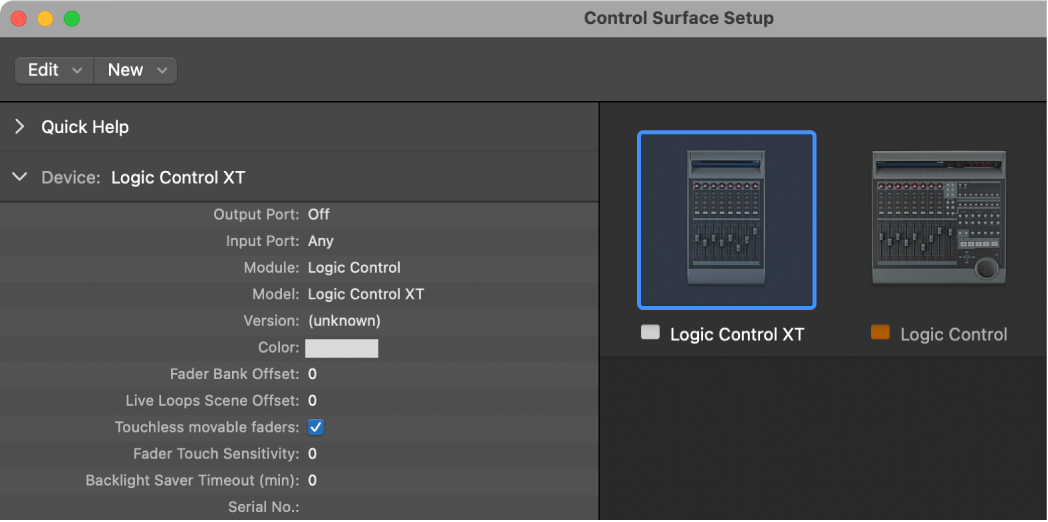Click the Version value (unknown)
1048x522 pixels.
[344, 321]
